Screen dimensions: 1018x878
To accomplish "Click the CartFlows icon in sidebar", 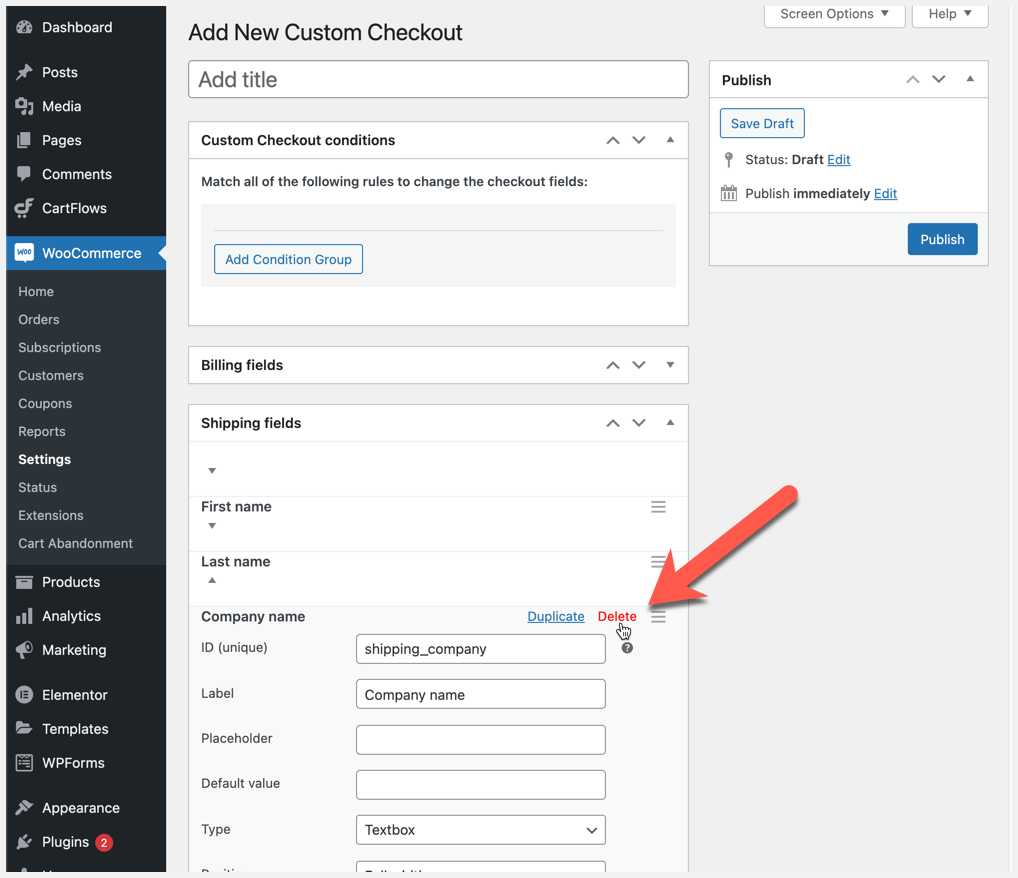I will click(x=24, y=208).
